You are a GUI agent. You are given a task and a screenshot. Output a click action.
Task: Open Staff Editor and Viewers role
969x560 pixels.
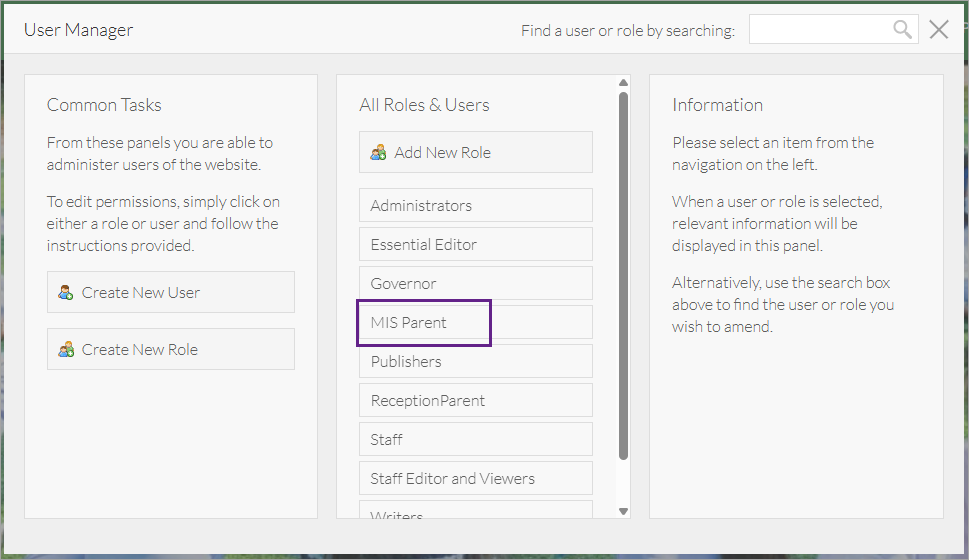[x=475, y=478]
